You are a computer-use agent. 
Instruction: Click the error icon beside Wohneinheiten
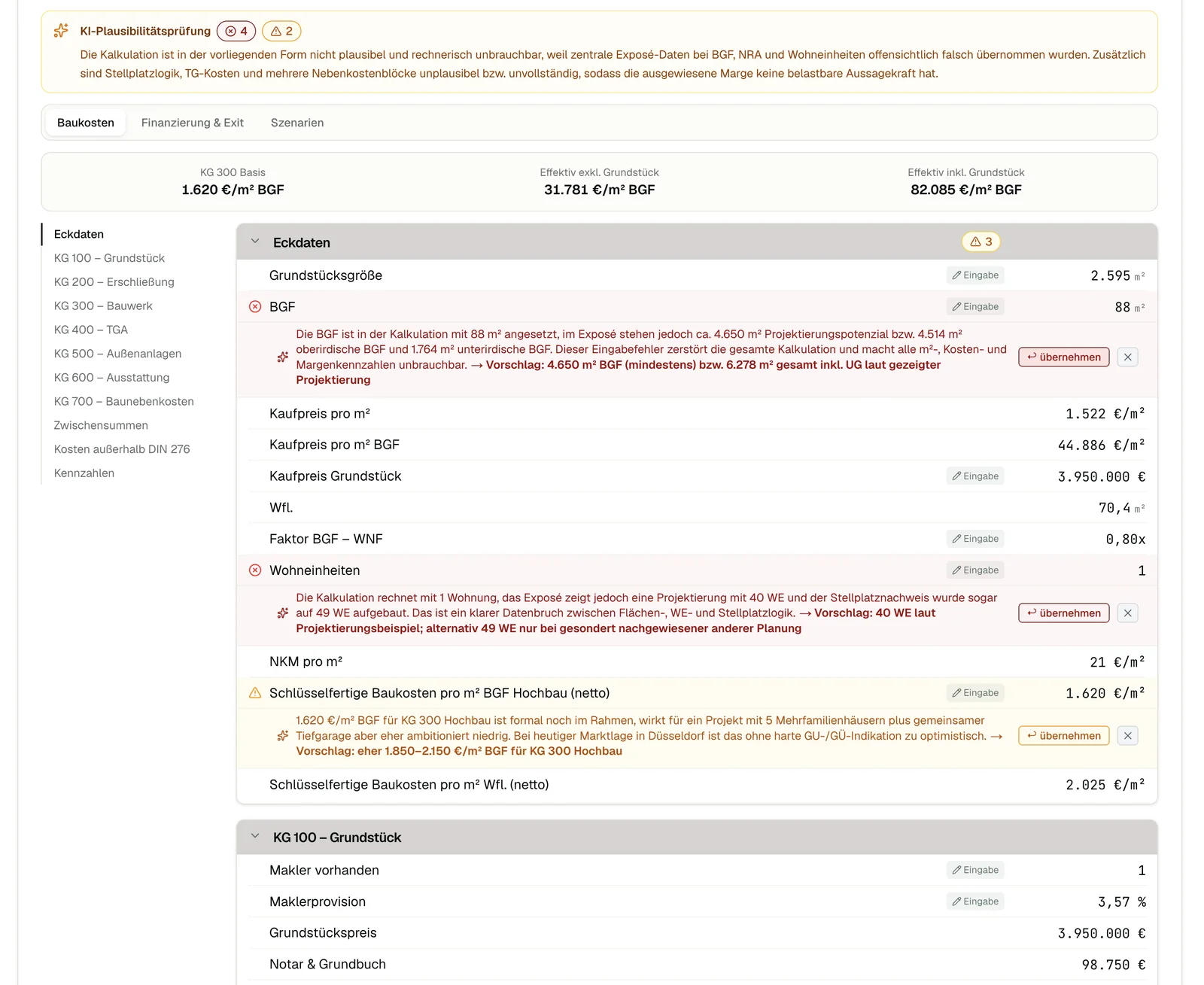coord(255,570)
